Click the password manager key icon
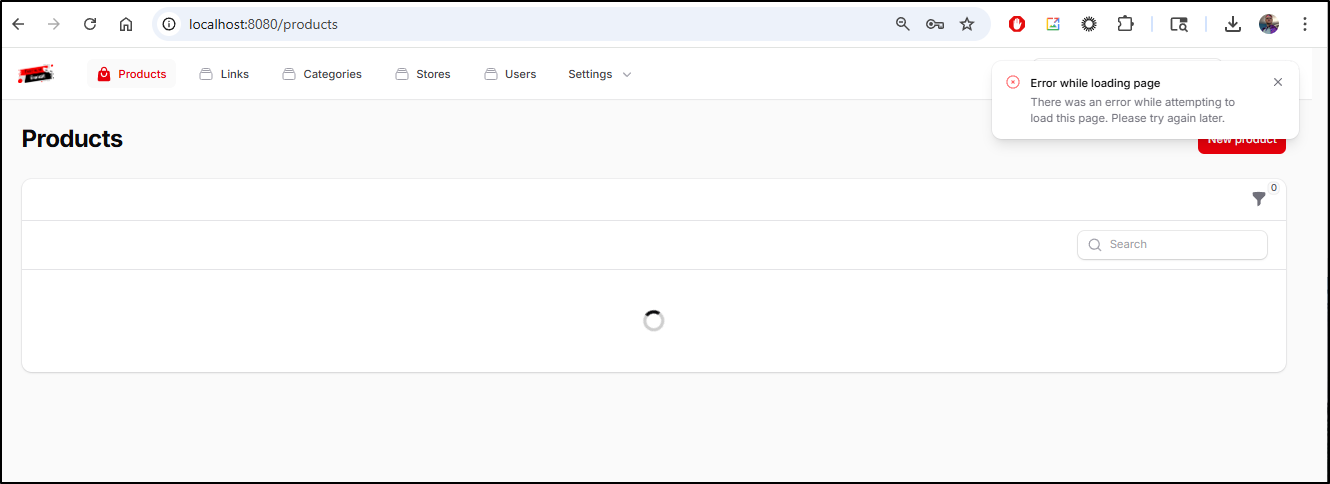 935,24
